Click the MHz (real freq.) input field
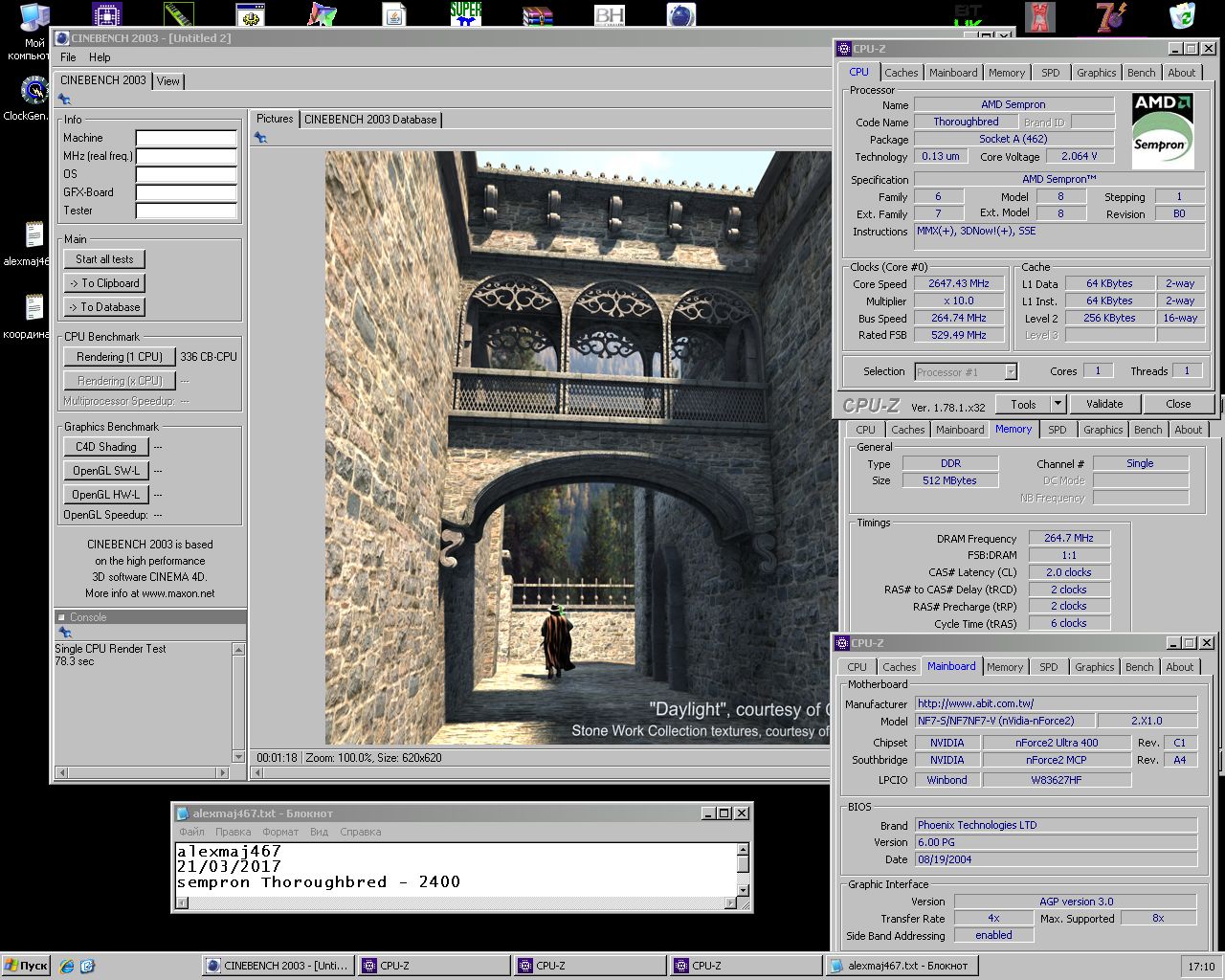 coord(186,157)
